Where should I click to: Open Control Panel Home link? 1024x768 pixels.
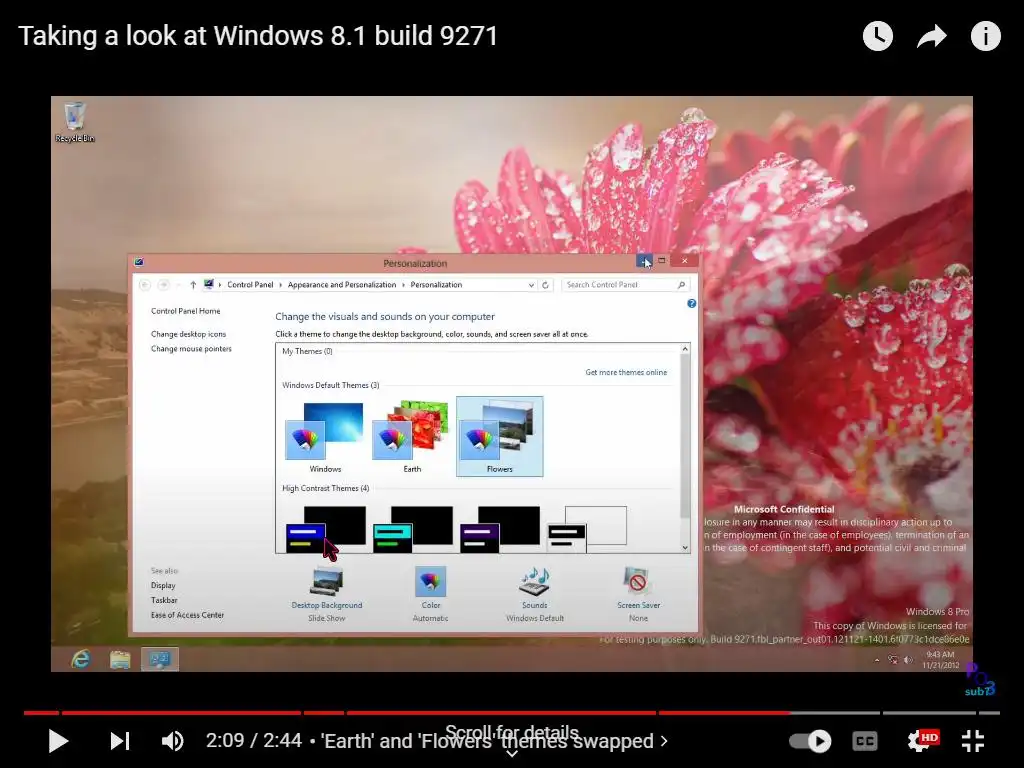coord(185,311)
